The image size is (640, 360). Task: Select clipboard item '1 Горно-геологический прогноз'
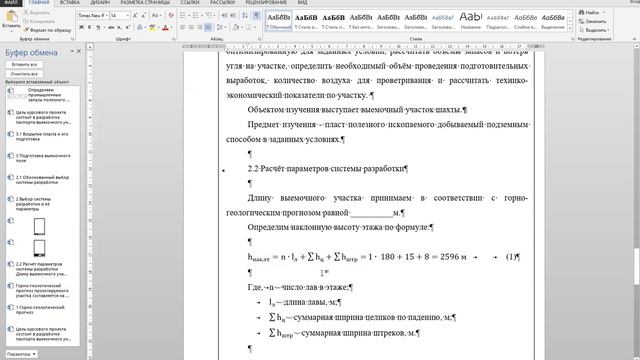click(43, 310)
